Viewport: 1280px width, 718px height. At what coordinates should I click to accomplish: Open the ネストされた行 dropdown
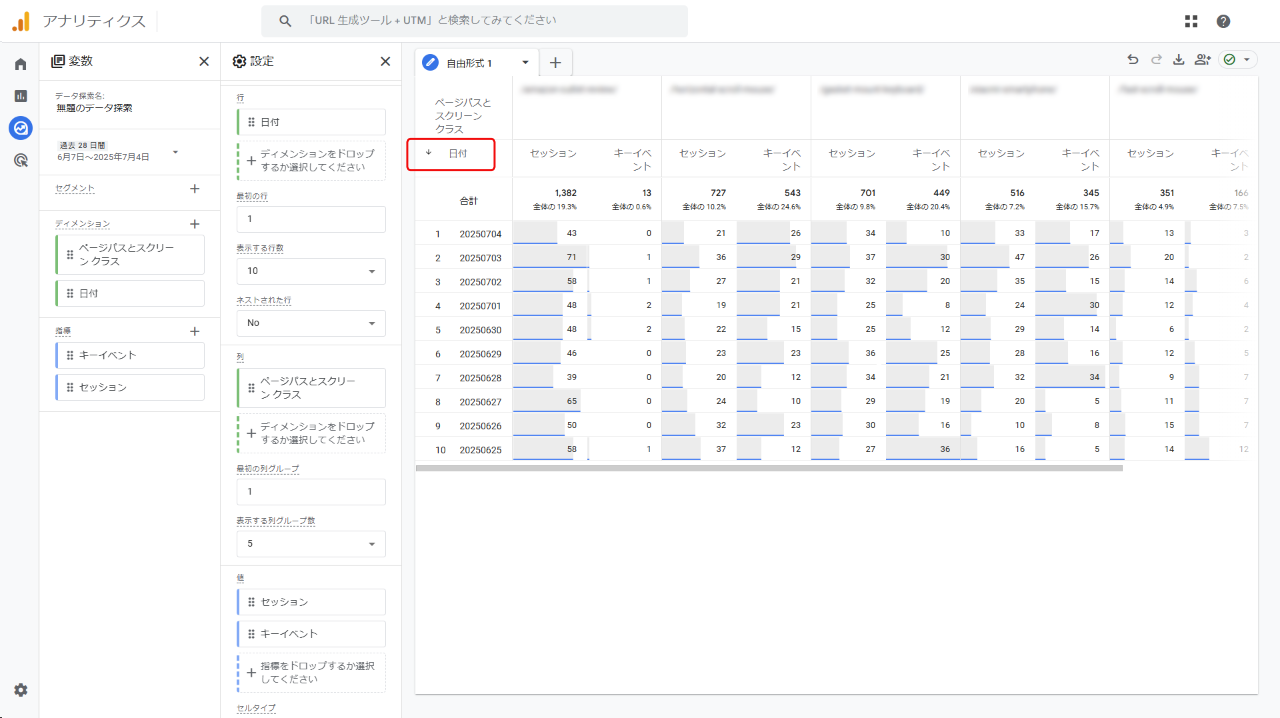311,323
